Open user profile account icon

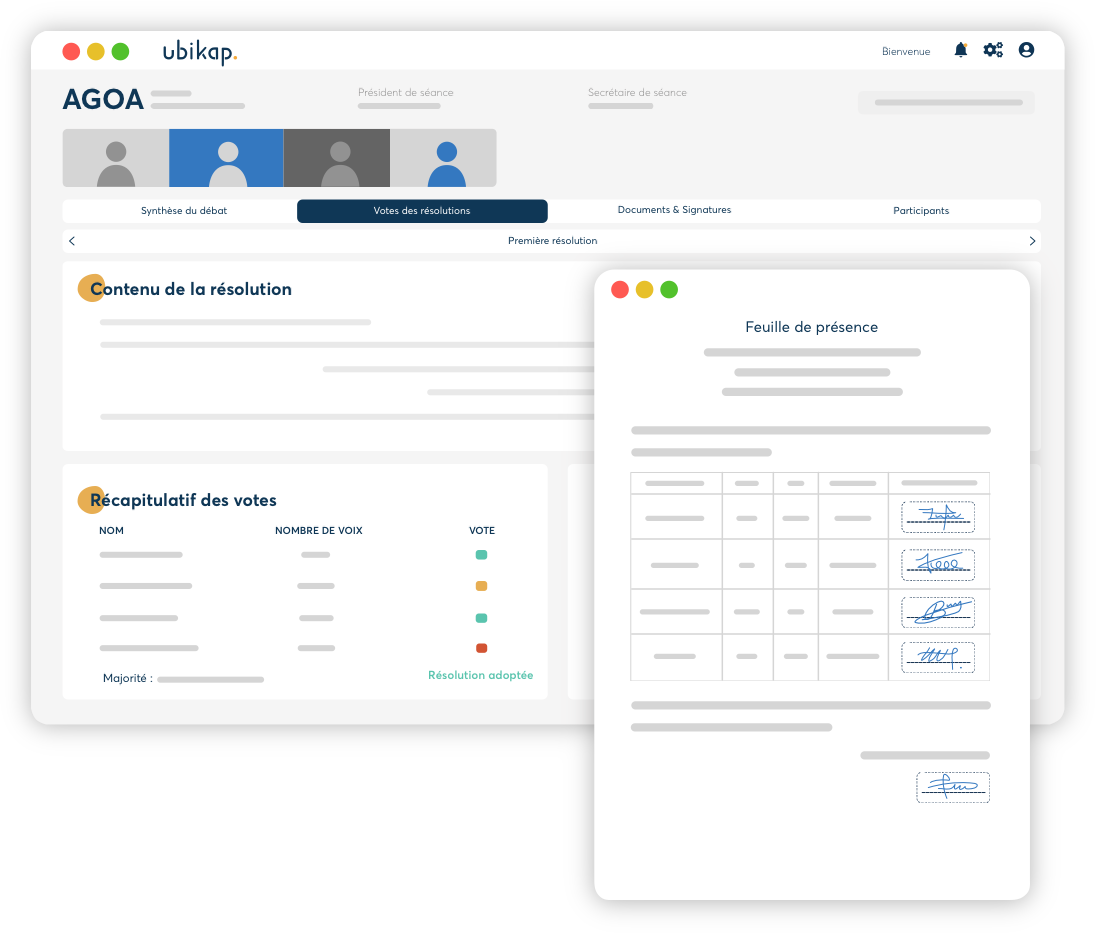tap(1026, 50)
